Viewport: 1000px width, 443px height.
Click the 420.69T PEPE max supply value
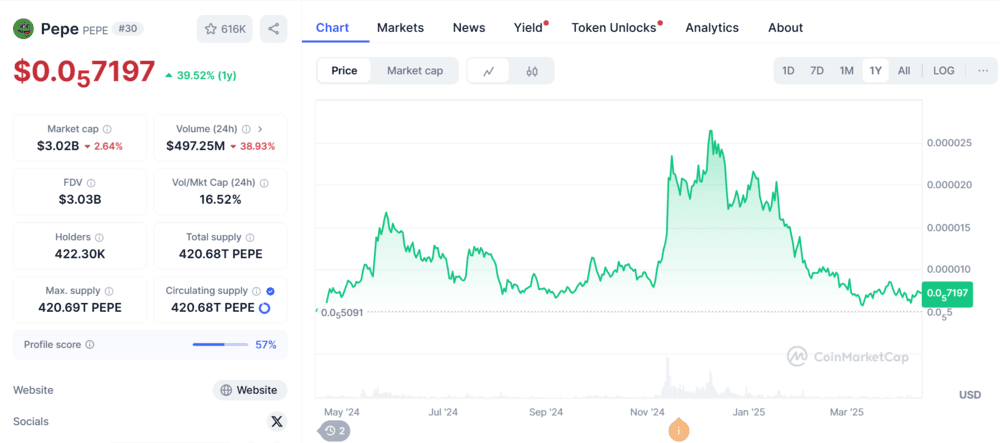click(80, 308)
